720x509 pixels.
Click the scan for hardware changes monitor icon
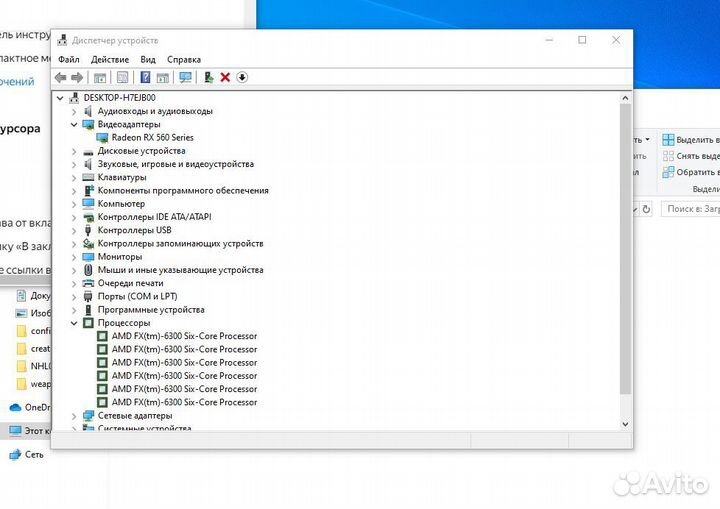tap(185, 77)
